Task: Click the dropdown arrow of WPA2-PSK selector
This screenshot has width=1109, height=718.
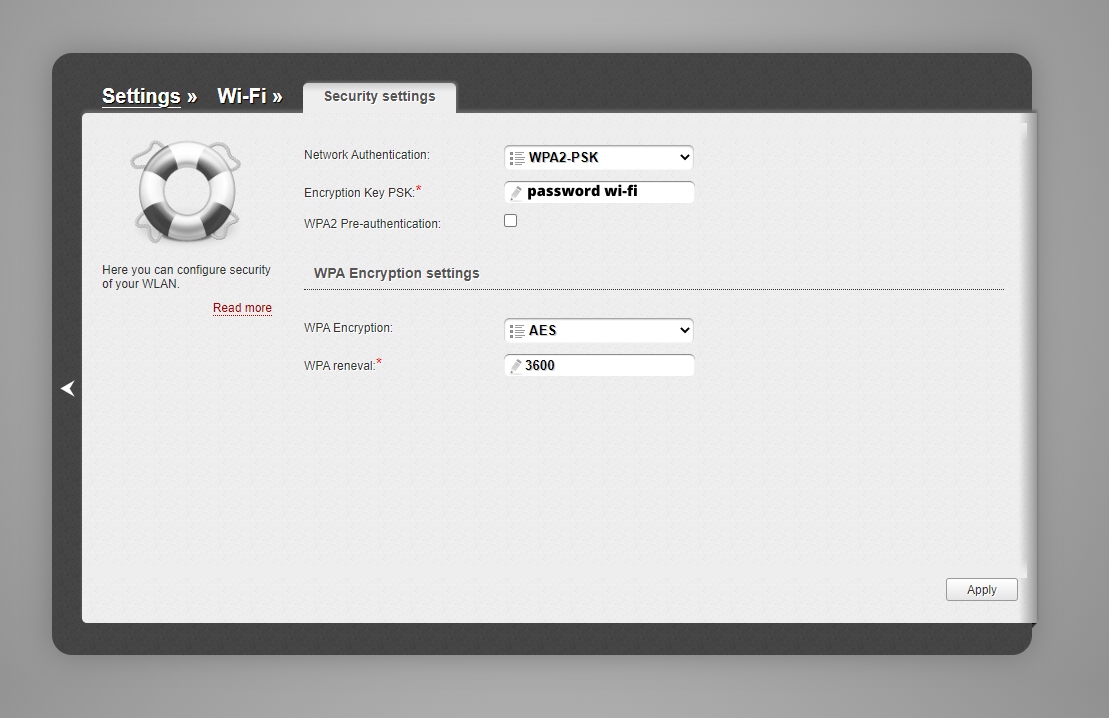Action: tap(686, 157)
